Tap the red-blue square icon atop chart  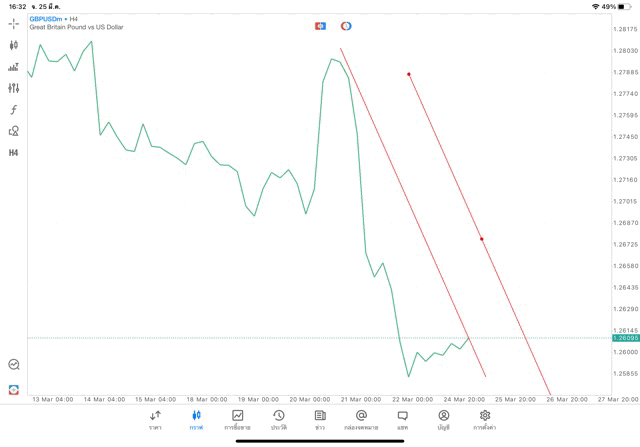[x=320, y=26]
